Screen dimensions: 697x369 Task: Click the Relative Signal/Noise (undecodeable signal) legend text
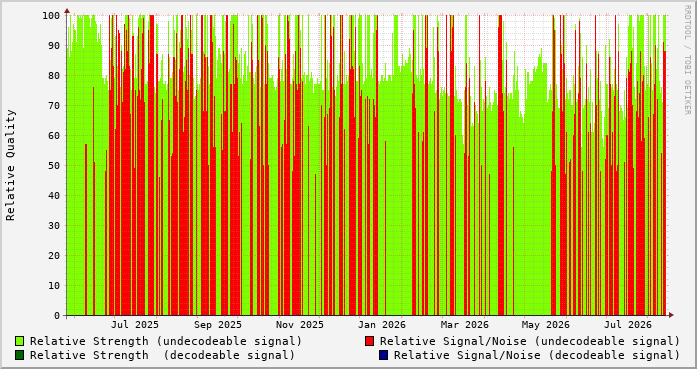click(530, 341)
